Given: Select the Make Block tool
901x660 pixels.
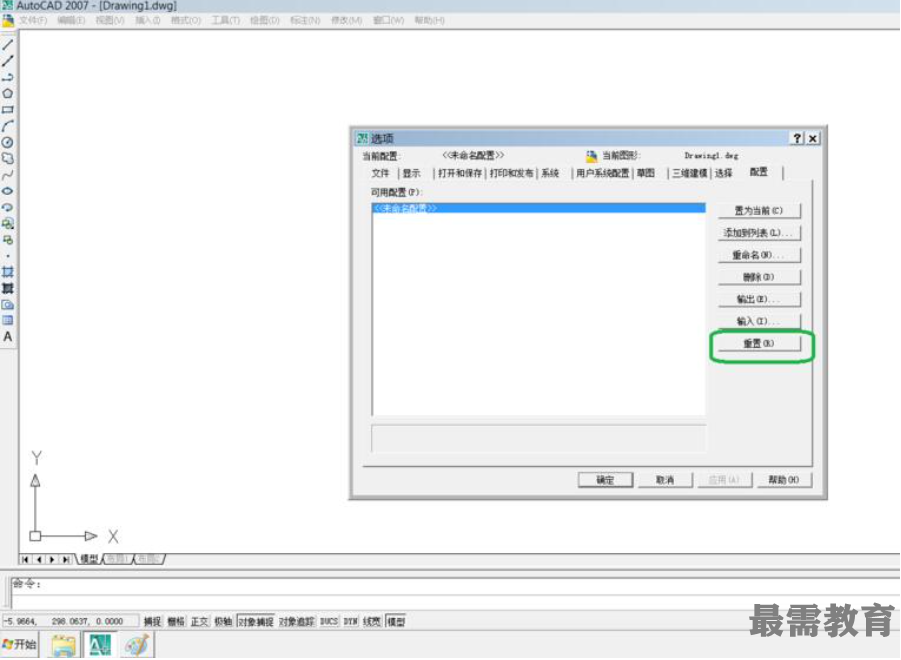Looking at the screenshot, I should point(8,240).
